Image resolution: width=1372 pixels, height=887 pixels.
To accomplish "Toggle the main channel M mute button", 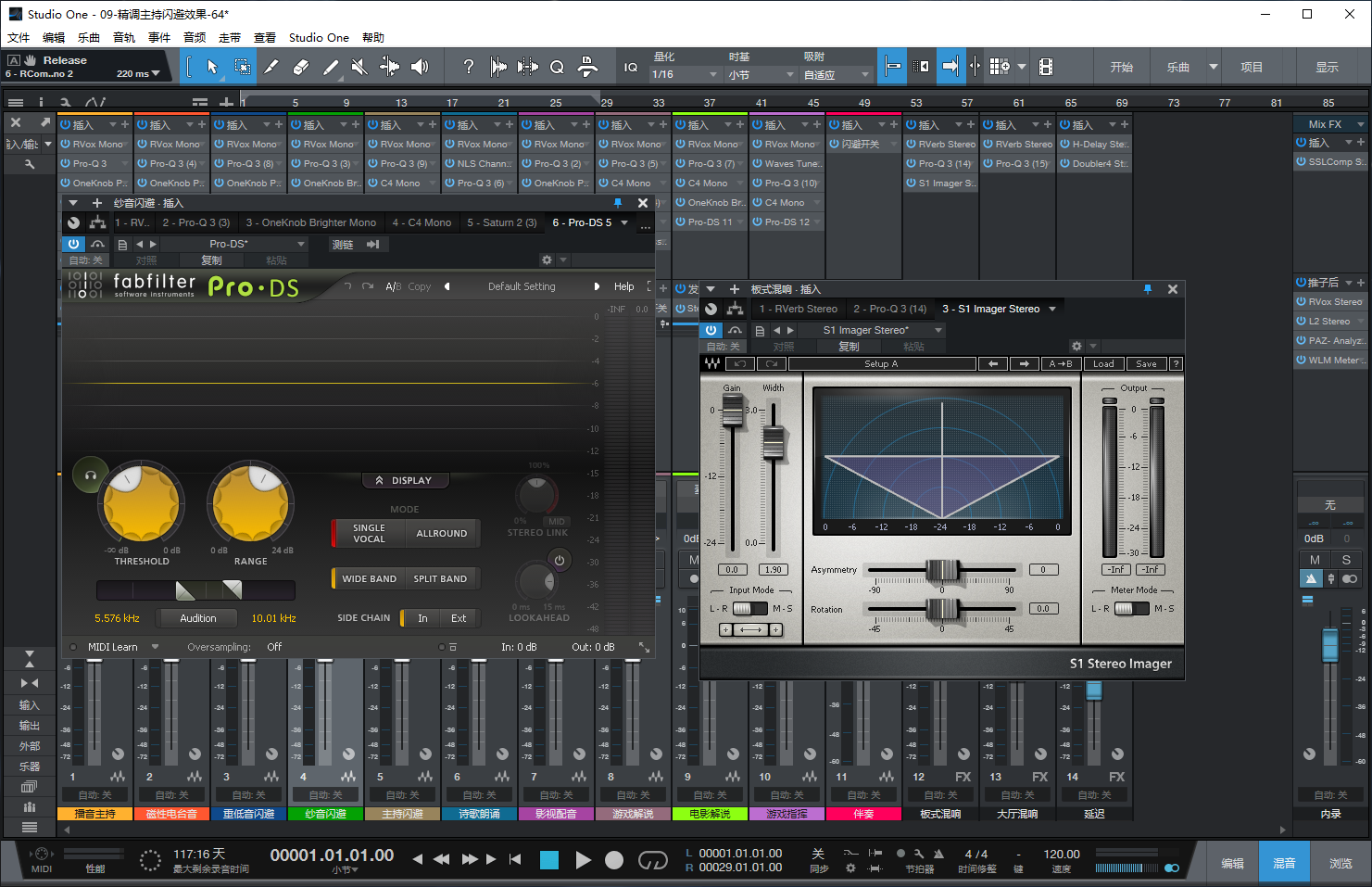I will tap(1314, 559).
